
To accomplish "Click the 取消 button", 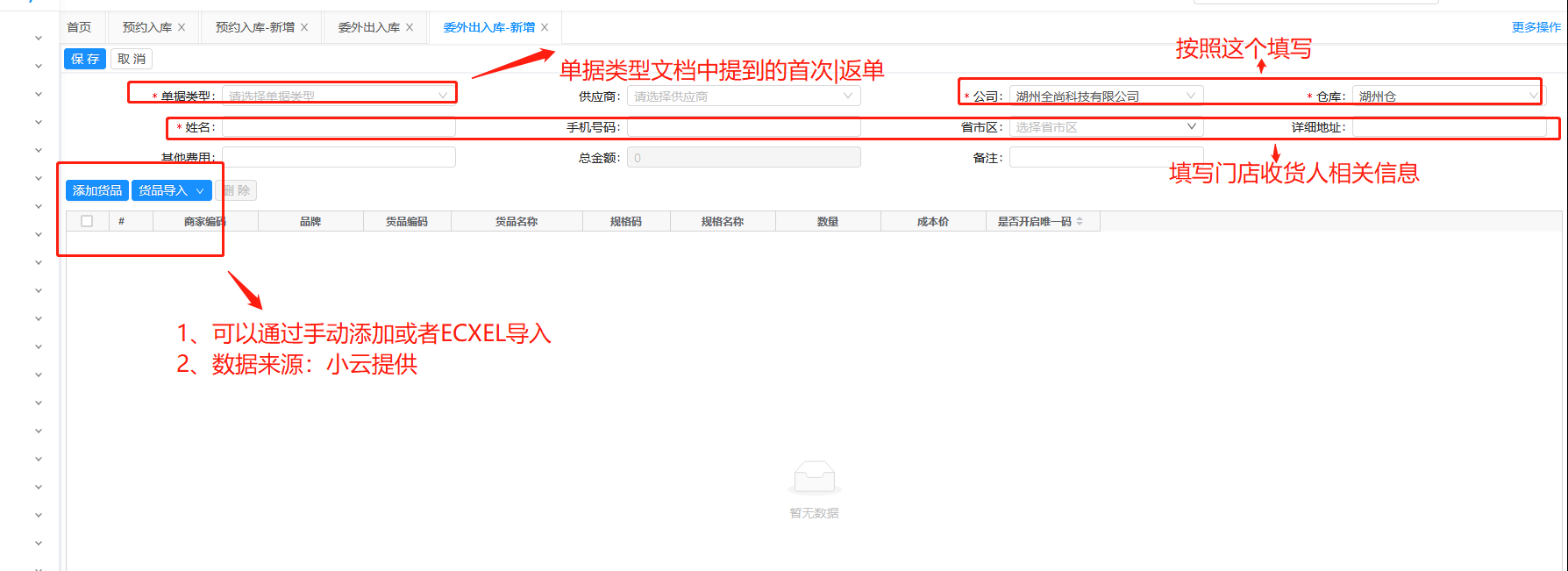I will (x=132, y=59).
